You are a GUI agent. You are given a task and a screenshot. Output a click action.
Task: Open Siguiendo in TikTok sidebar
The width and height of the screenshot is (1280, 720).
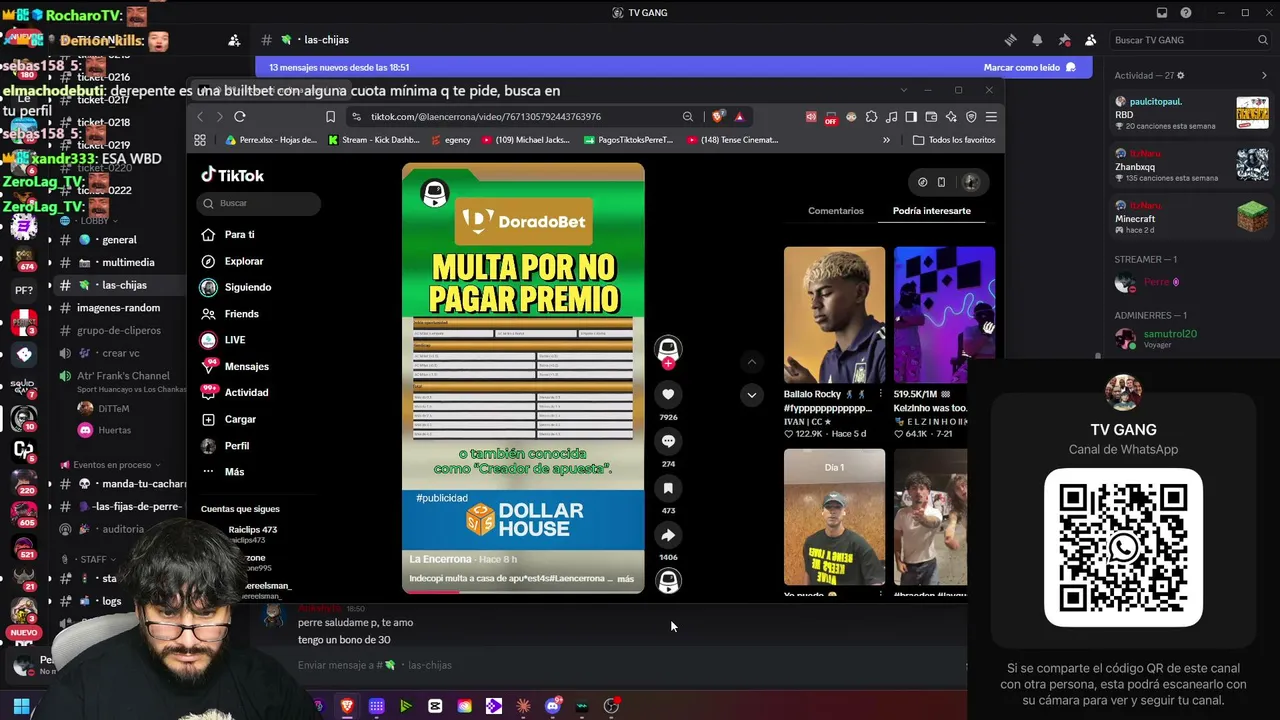(x=247, y=287)
